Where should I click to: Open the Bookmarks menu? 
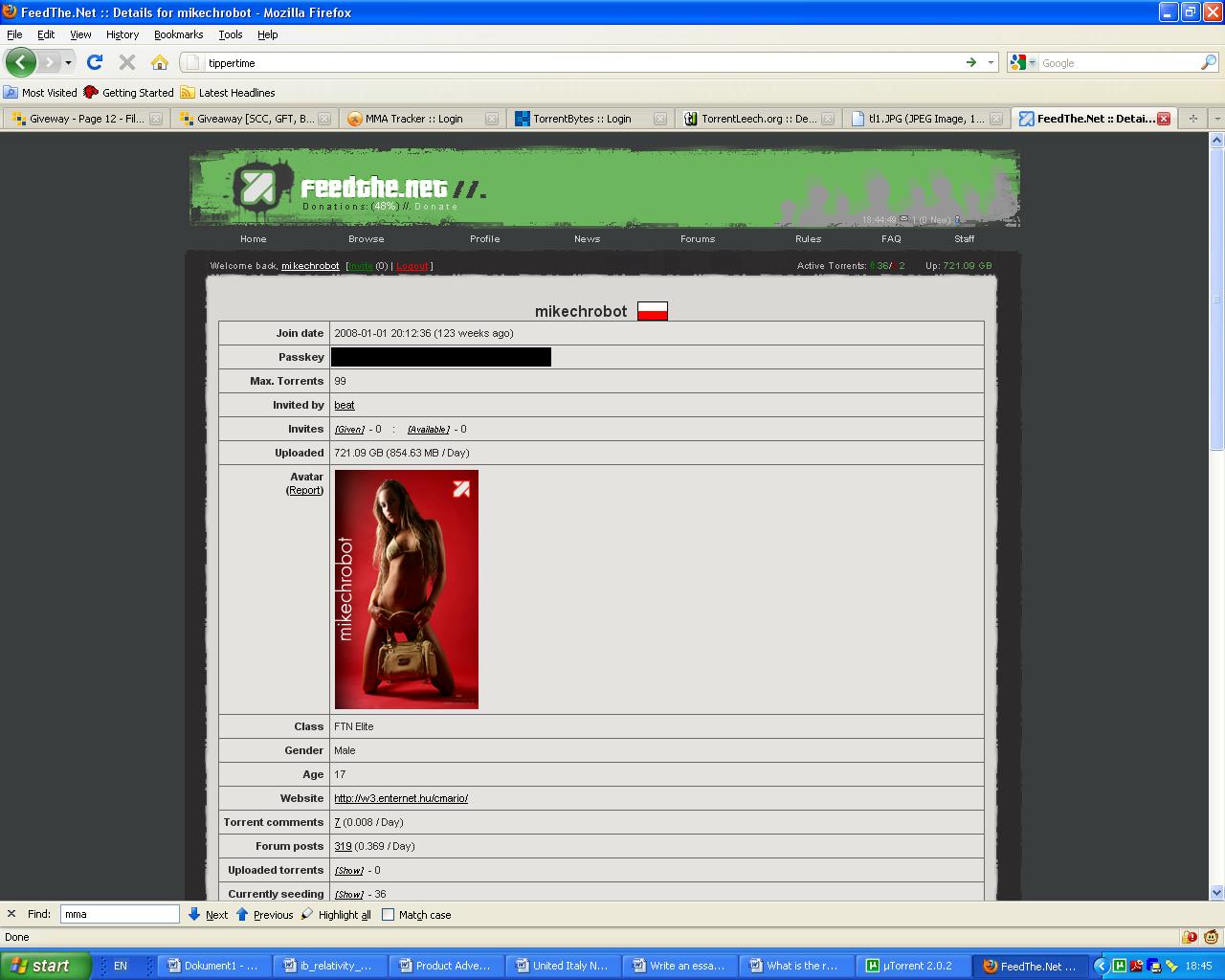(178, 33)
